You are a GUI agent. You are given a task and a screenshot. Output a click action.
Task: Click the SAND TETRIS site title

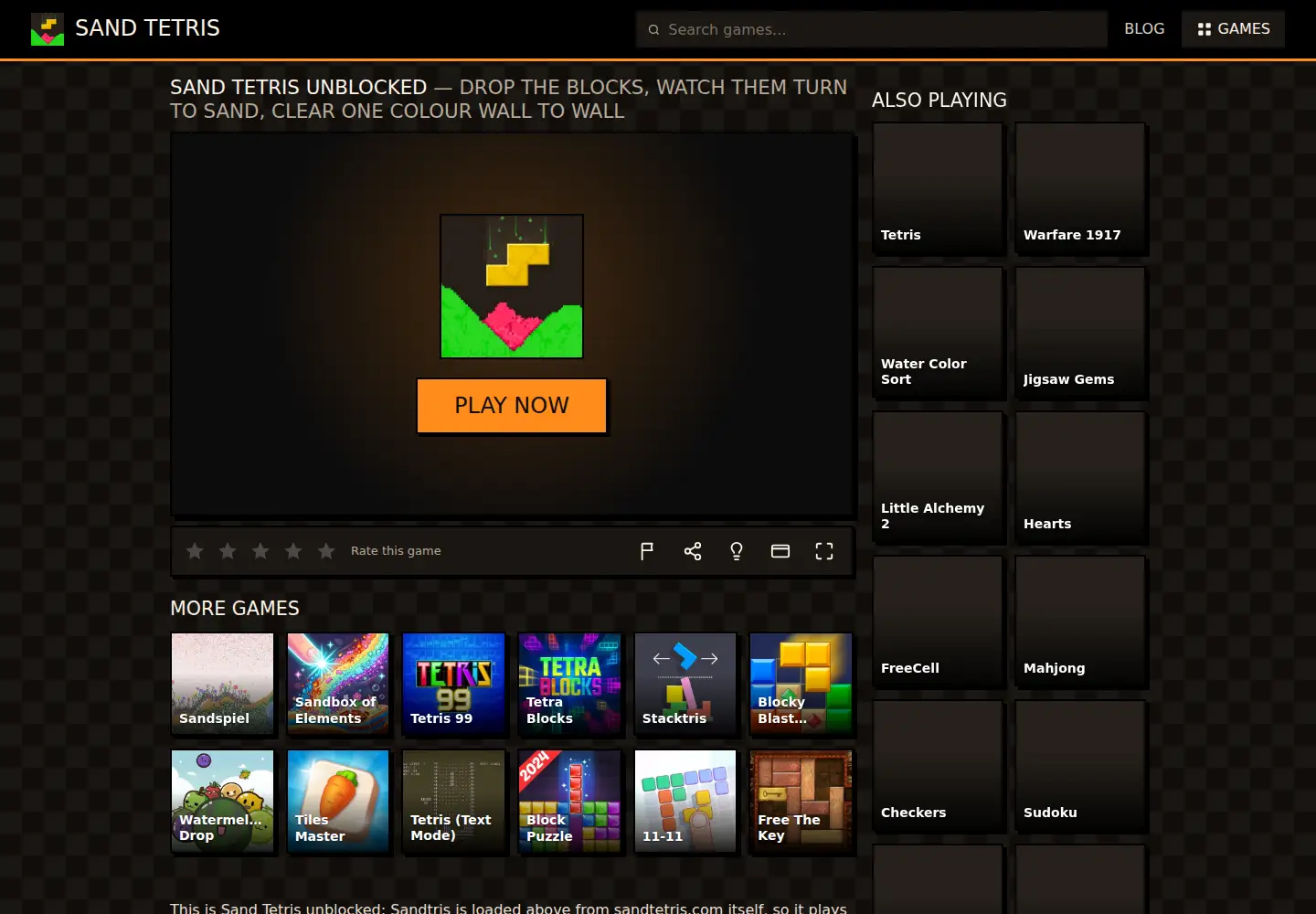point(147,28)
